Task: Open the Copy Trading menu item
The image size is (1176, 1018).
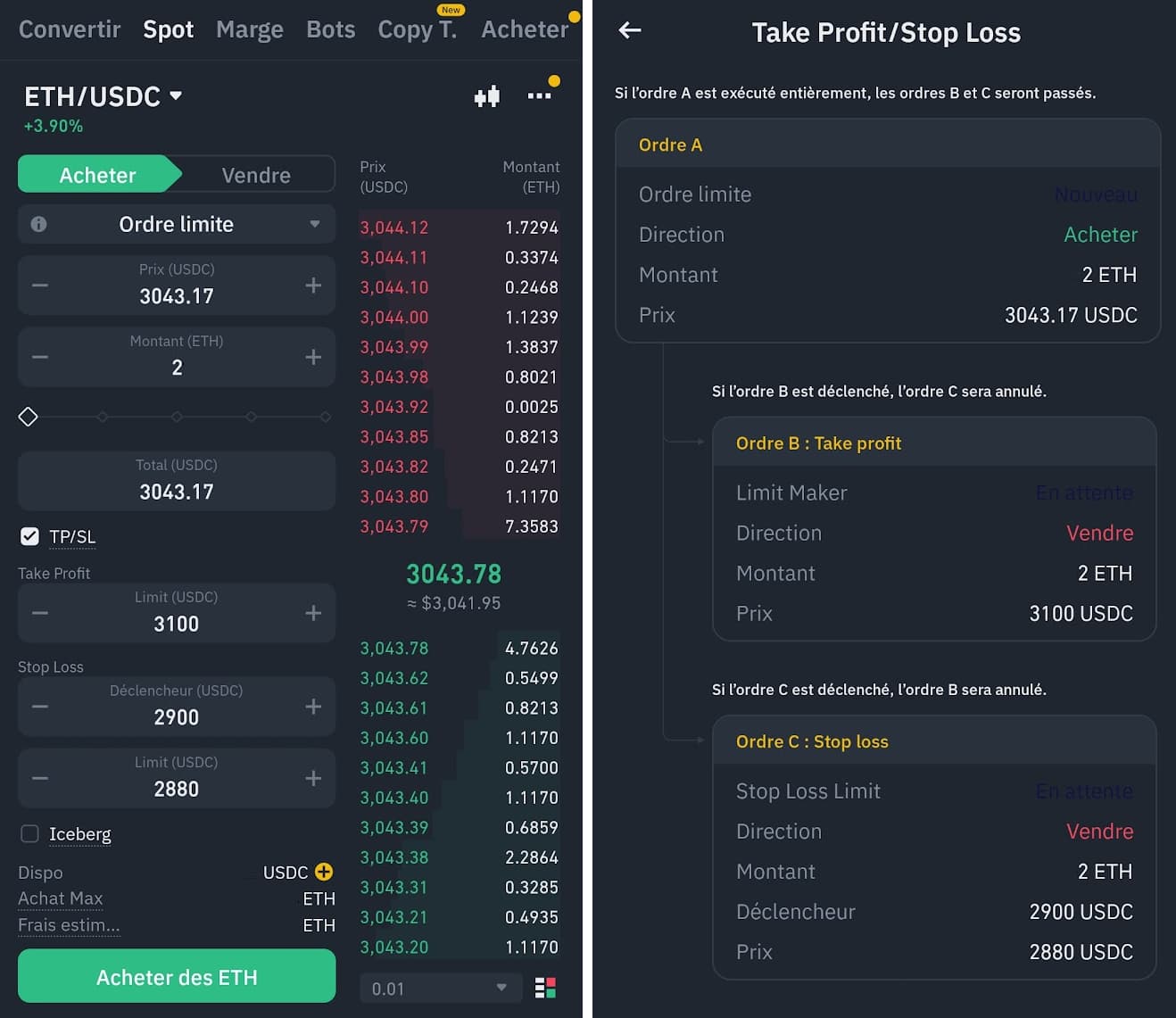Action: pos(416,29)
